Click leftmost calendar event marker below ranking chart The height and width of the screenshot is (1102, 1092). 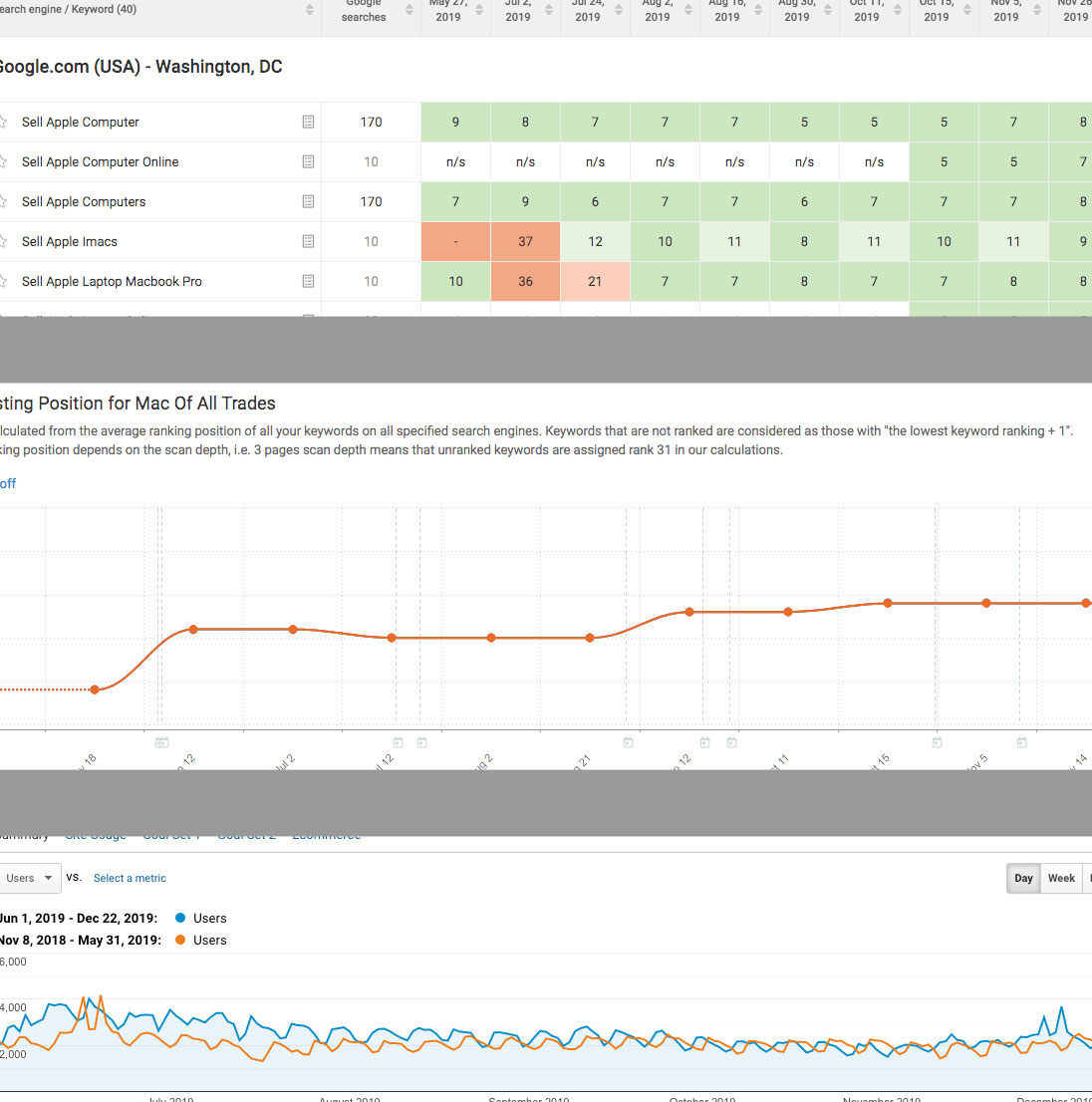pyautogui.click(x=161, y=742)
